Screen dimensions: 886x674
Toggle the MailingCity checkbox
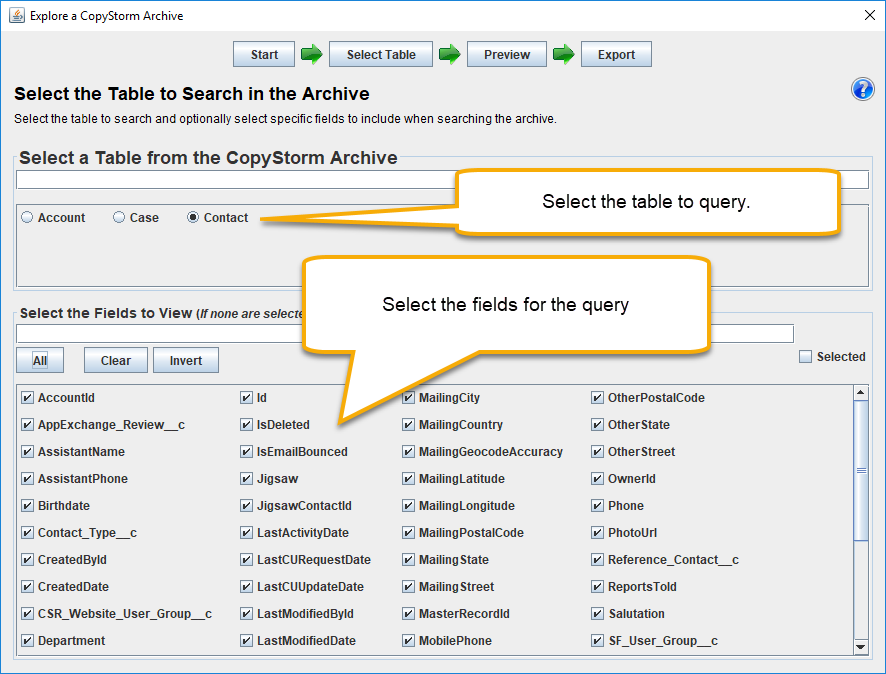point(409,398)
